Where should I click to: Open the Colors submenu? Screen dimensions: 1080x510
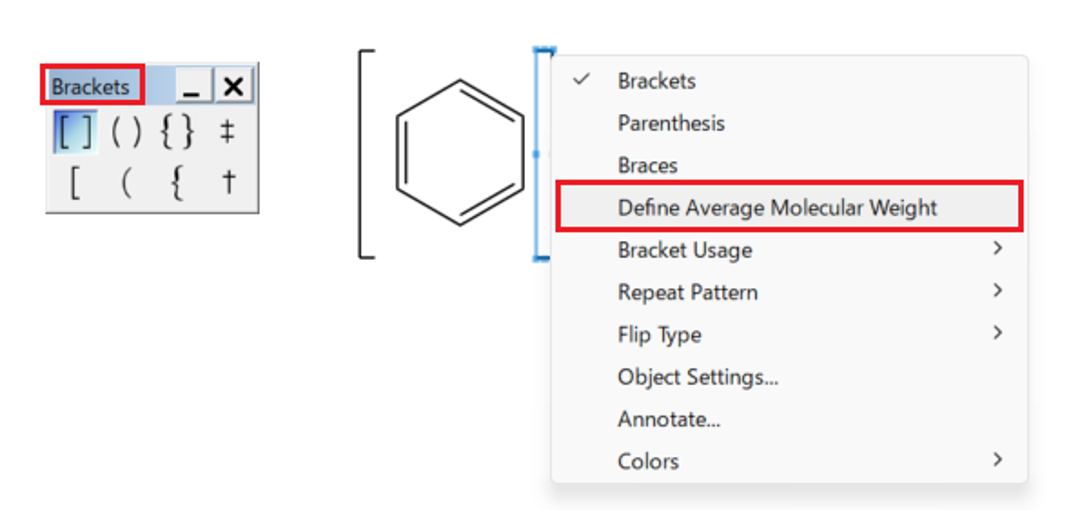tap(648, 461)
